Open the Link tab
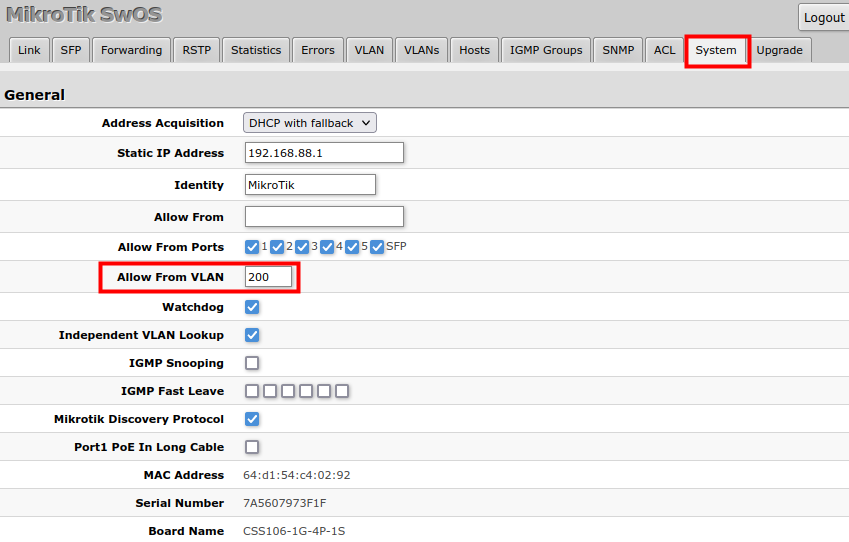The width and height of the screenshot is (849, 542). point(29,50)
